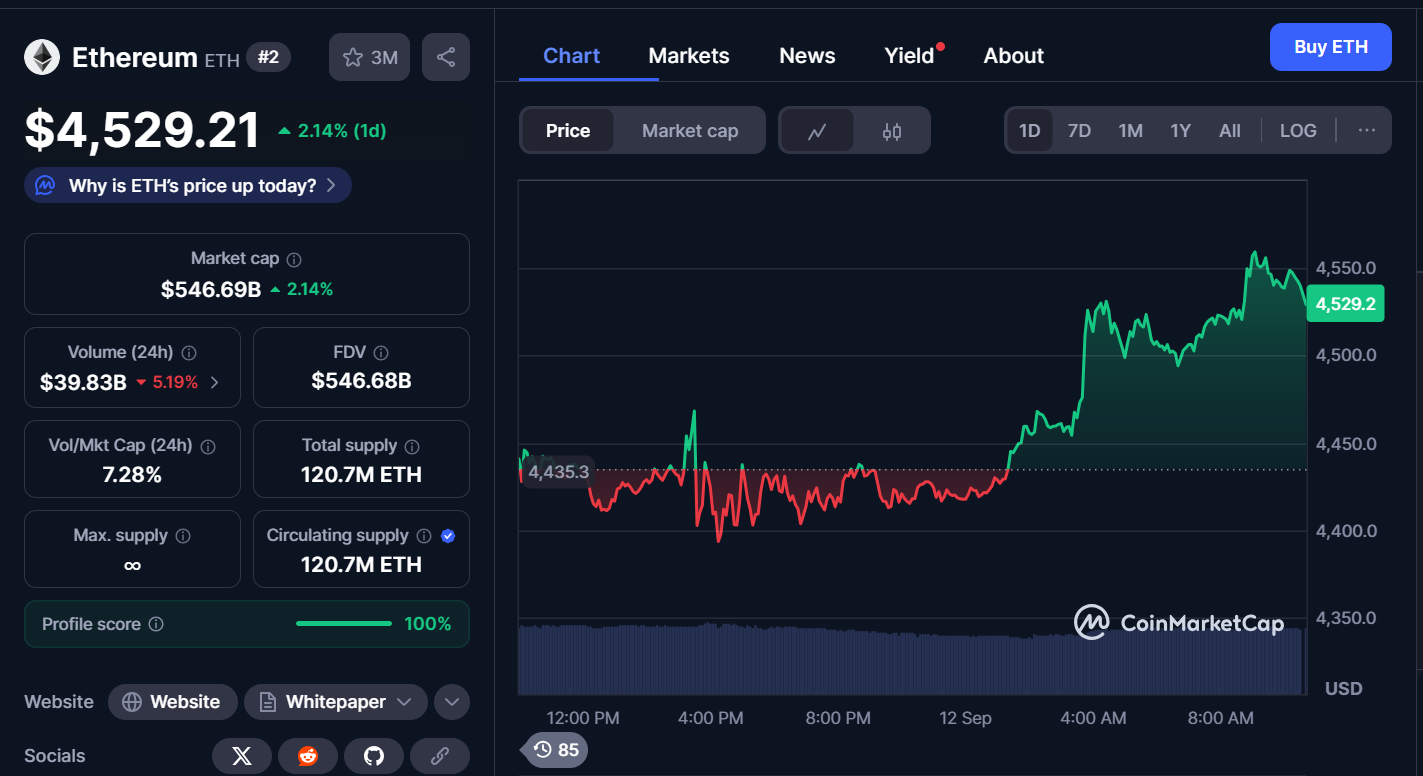Expand the Whitepaper dropdown
Viewport: 1423px width, 776px height.
point(404,702)
